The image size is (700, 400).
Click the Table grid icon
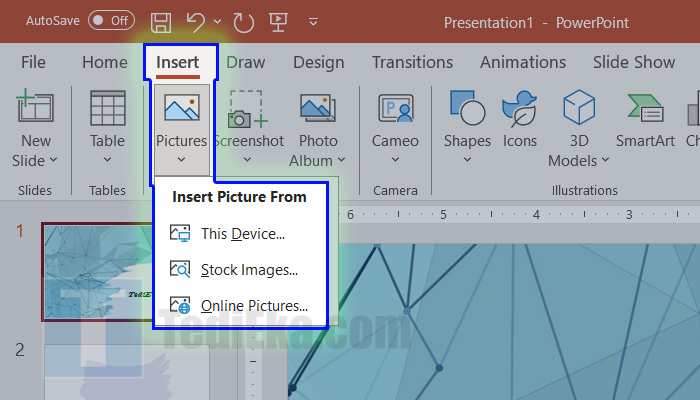[108, 108]
